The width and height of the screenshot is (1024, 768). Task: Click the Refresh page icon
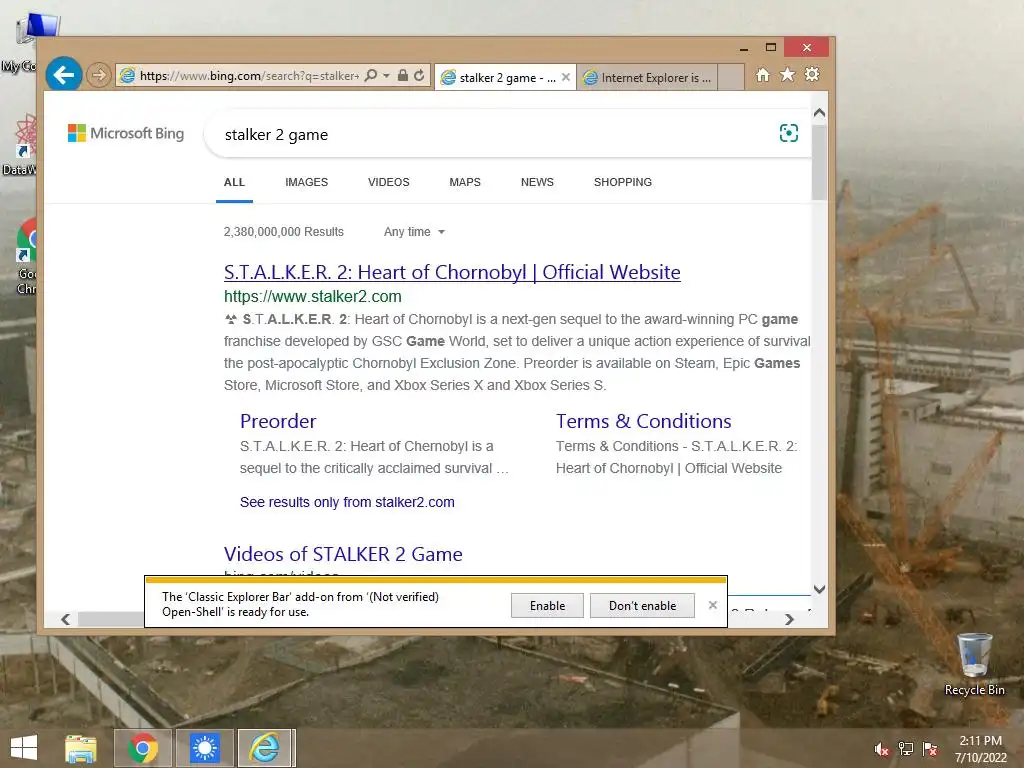coord(419,76)
